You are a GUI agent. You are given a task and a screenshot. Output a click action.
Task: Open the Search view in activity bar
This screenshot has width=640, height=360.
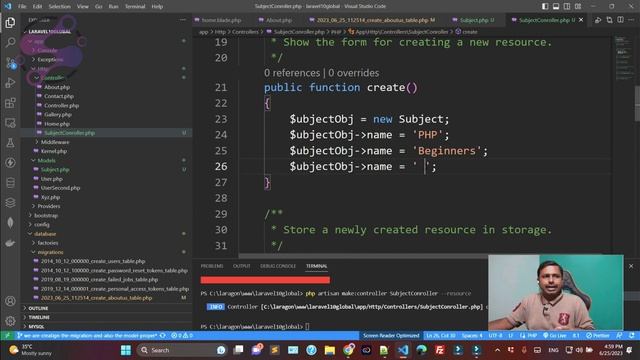click(x=10, y=42)
